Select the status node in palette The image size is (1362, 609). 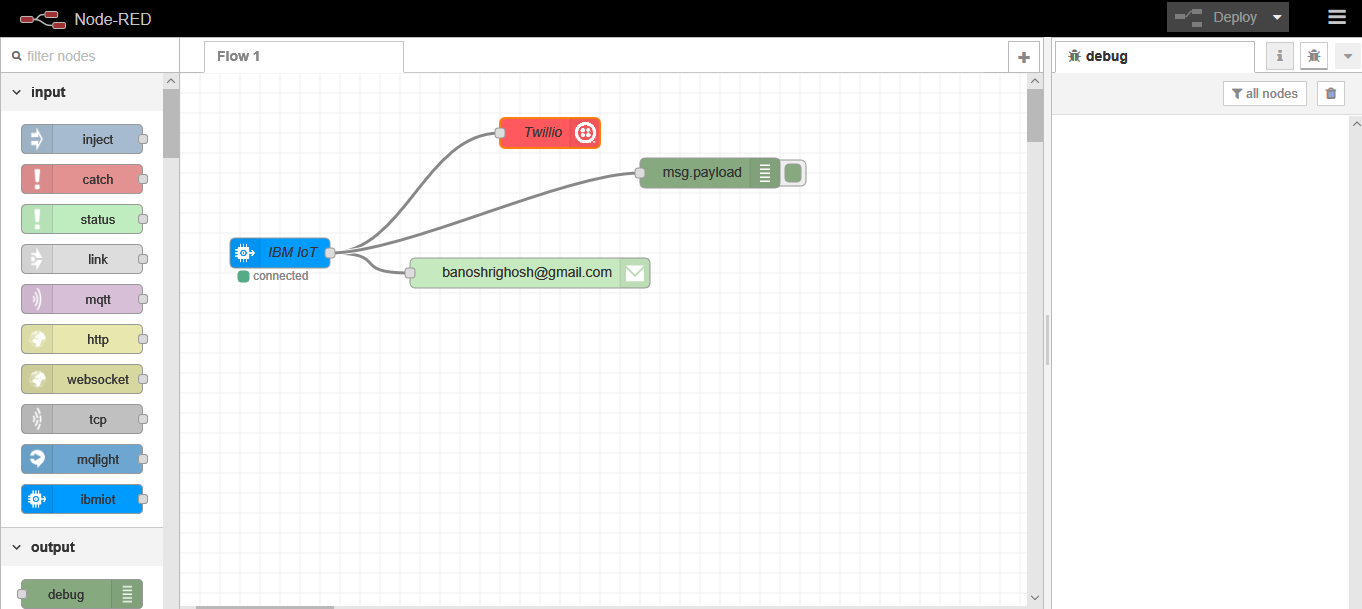click(82, 219)
